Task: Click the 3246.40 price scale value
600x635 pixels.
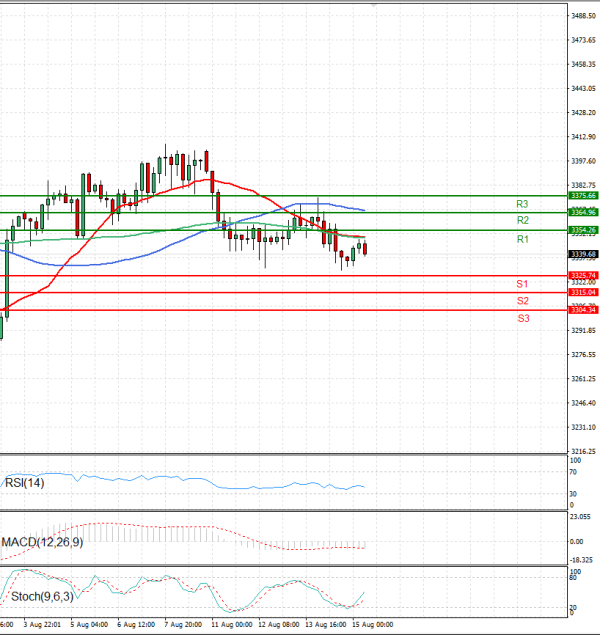Action: (x=583, y=403)
